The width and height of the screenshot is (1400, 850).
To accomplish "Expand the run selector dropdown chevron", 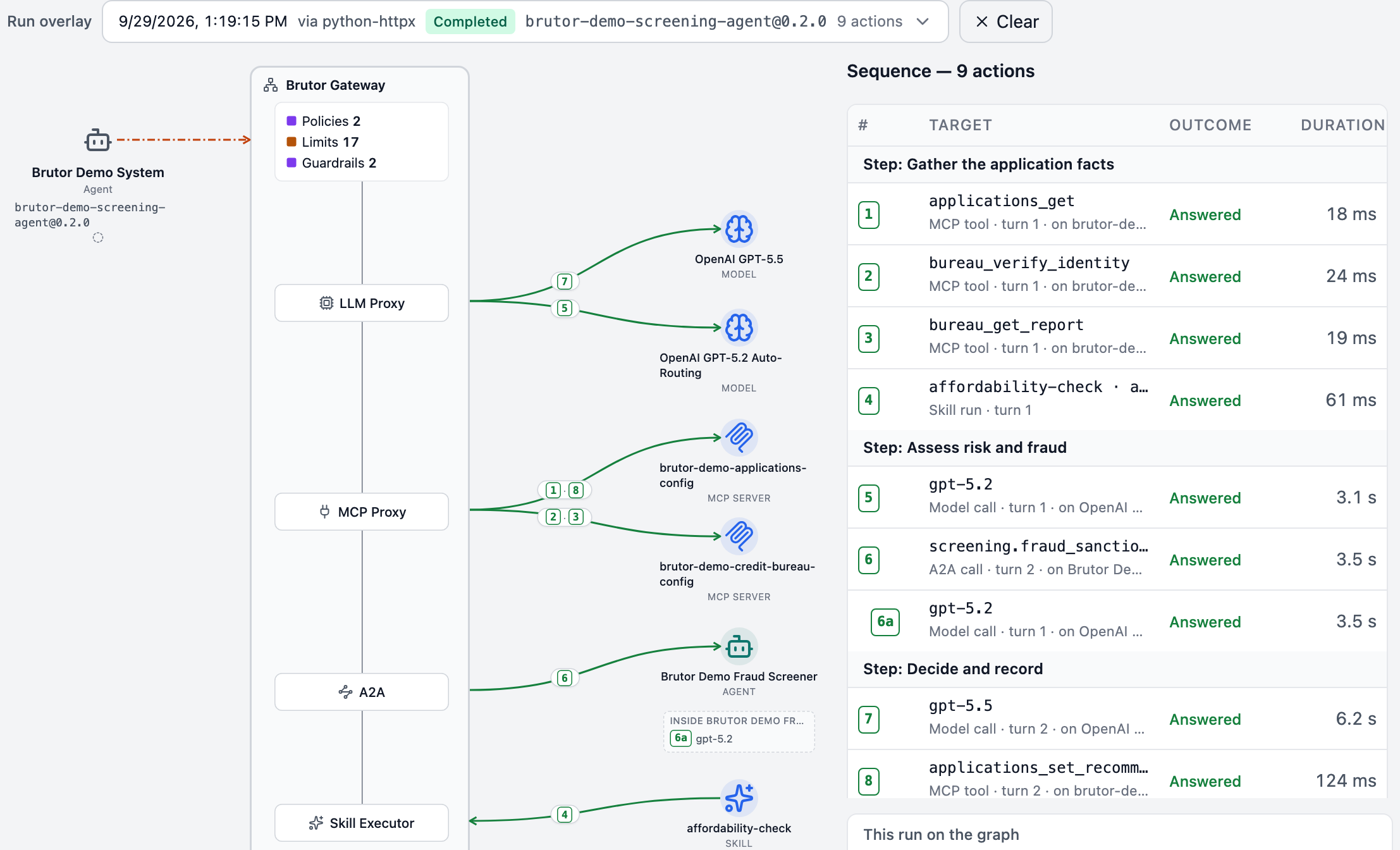I will point(923,22).
